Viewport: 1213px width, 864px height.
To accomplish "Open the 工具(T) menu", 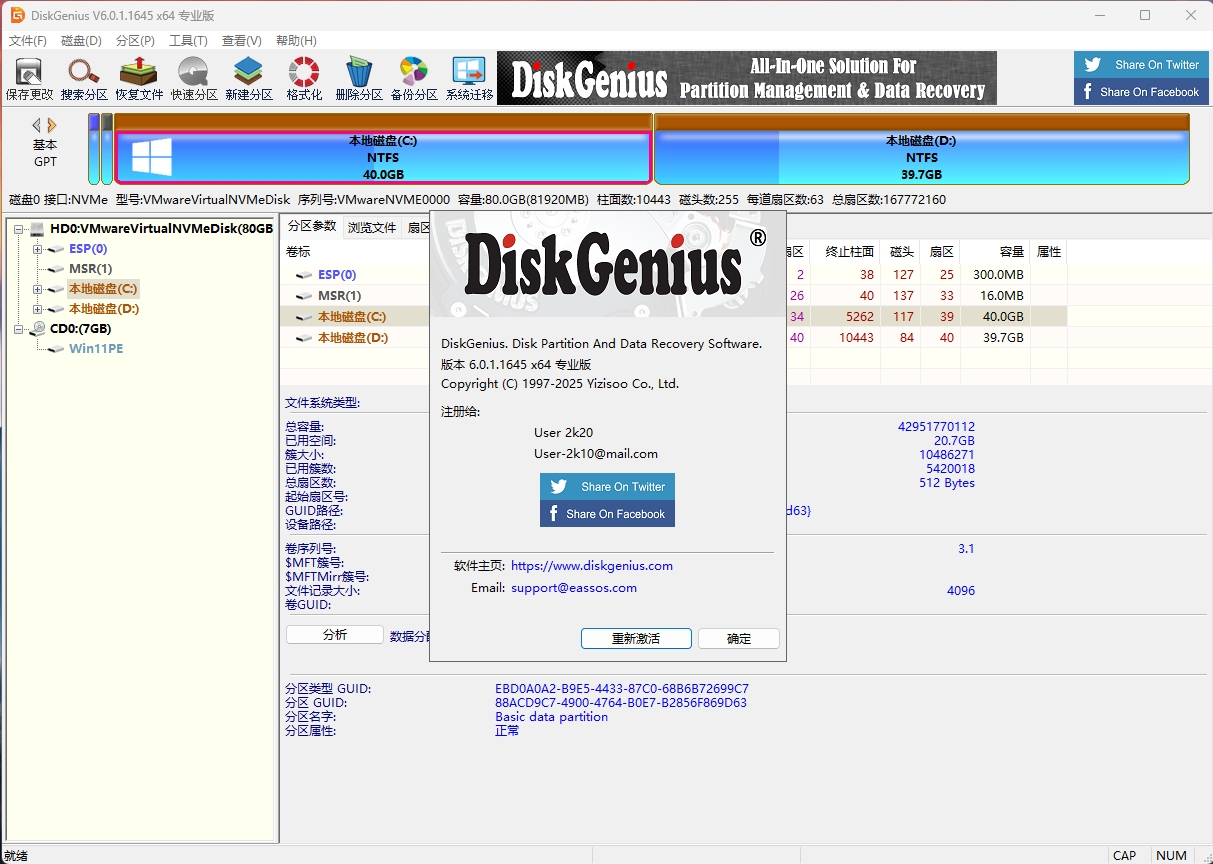I will pos(188,41).
